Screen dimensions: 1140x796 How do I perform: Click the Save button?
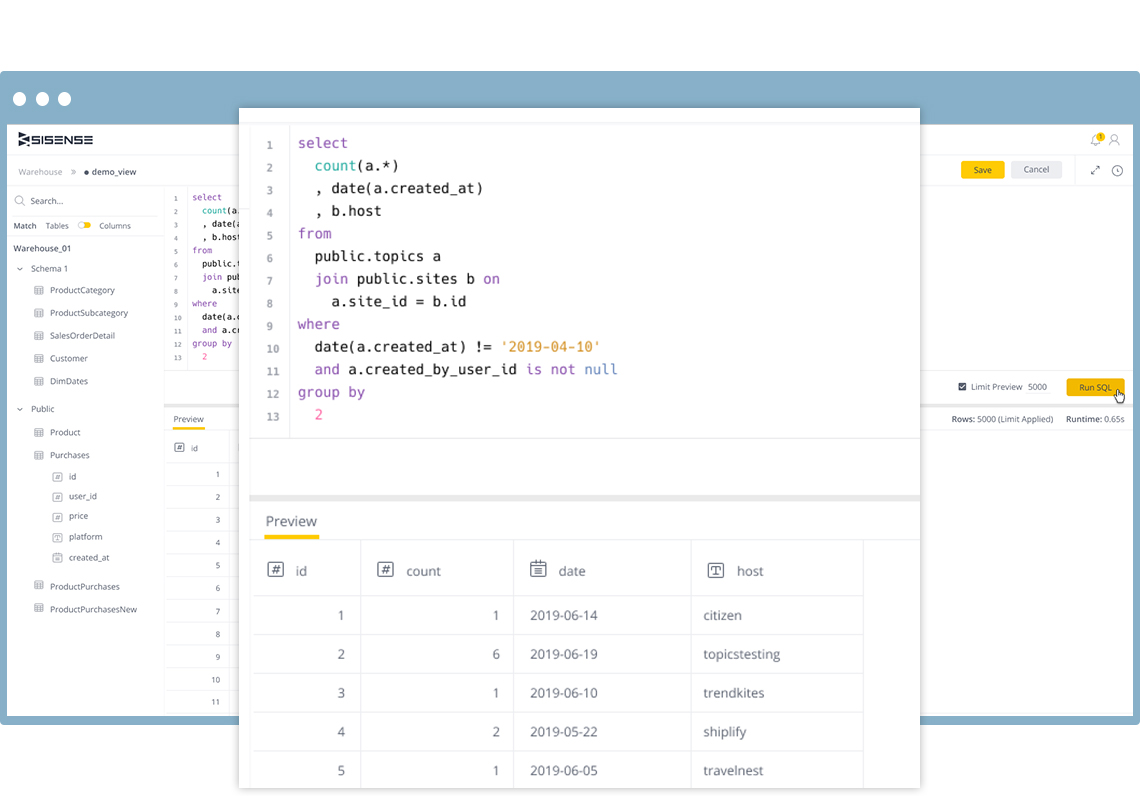982,170
